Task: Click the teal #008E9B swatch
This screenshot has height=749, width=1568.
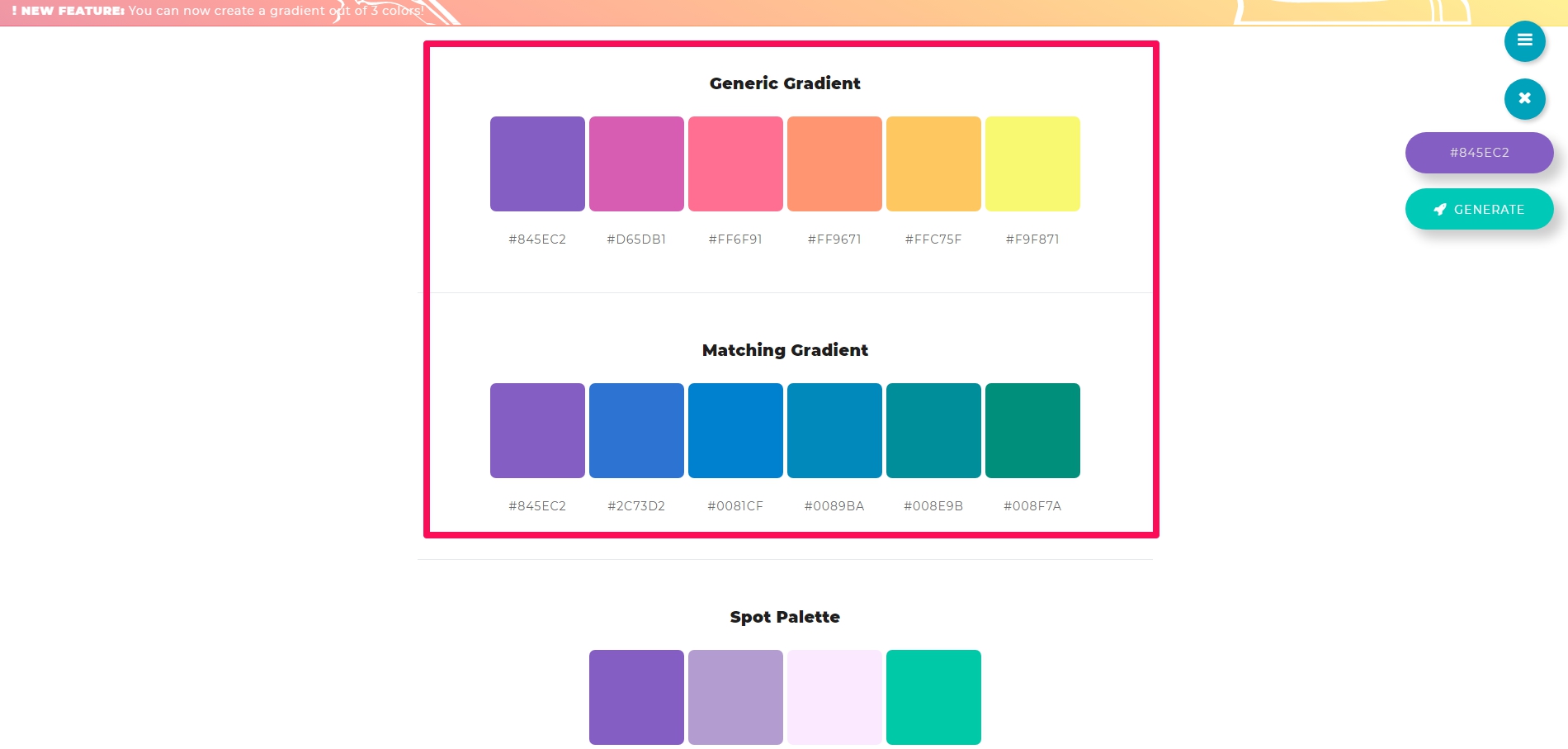Action: [933, 430]
